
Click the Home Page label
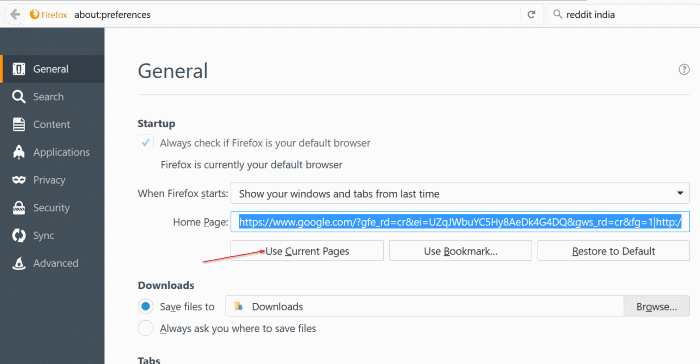point(201,222)
